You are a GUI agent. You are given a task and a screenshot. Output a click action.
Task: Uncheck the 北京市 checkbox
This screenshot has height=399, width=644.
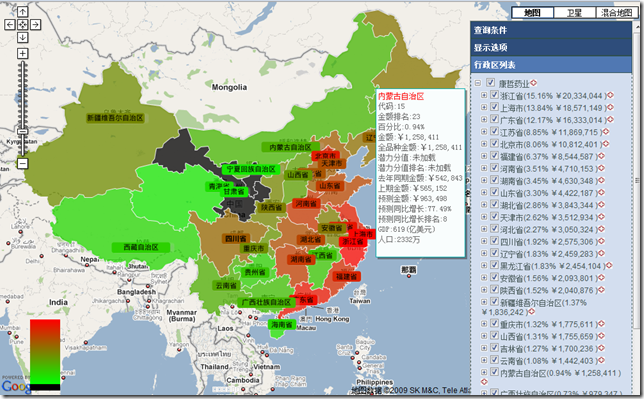pyautogui.click(x=494, y=143)
